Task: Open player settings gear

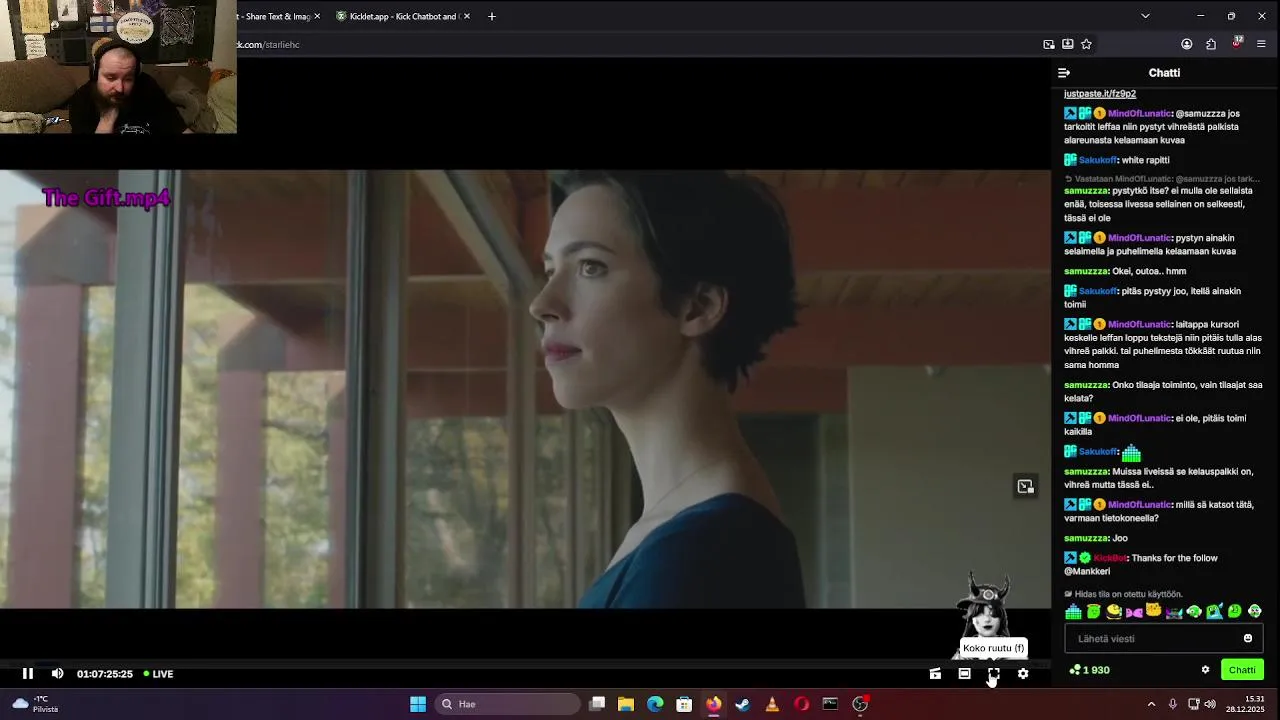Action: tap(1023, 674)
